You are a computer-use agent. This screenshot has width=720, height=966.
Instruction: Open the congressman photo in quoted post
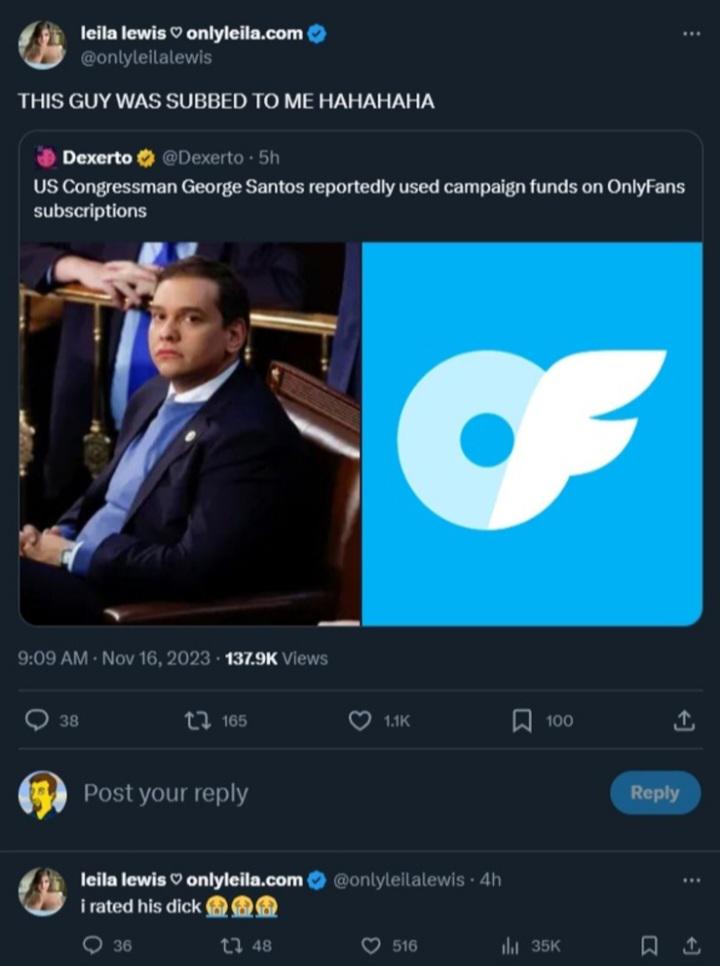[190, 433]
